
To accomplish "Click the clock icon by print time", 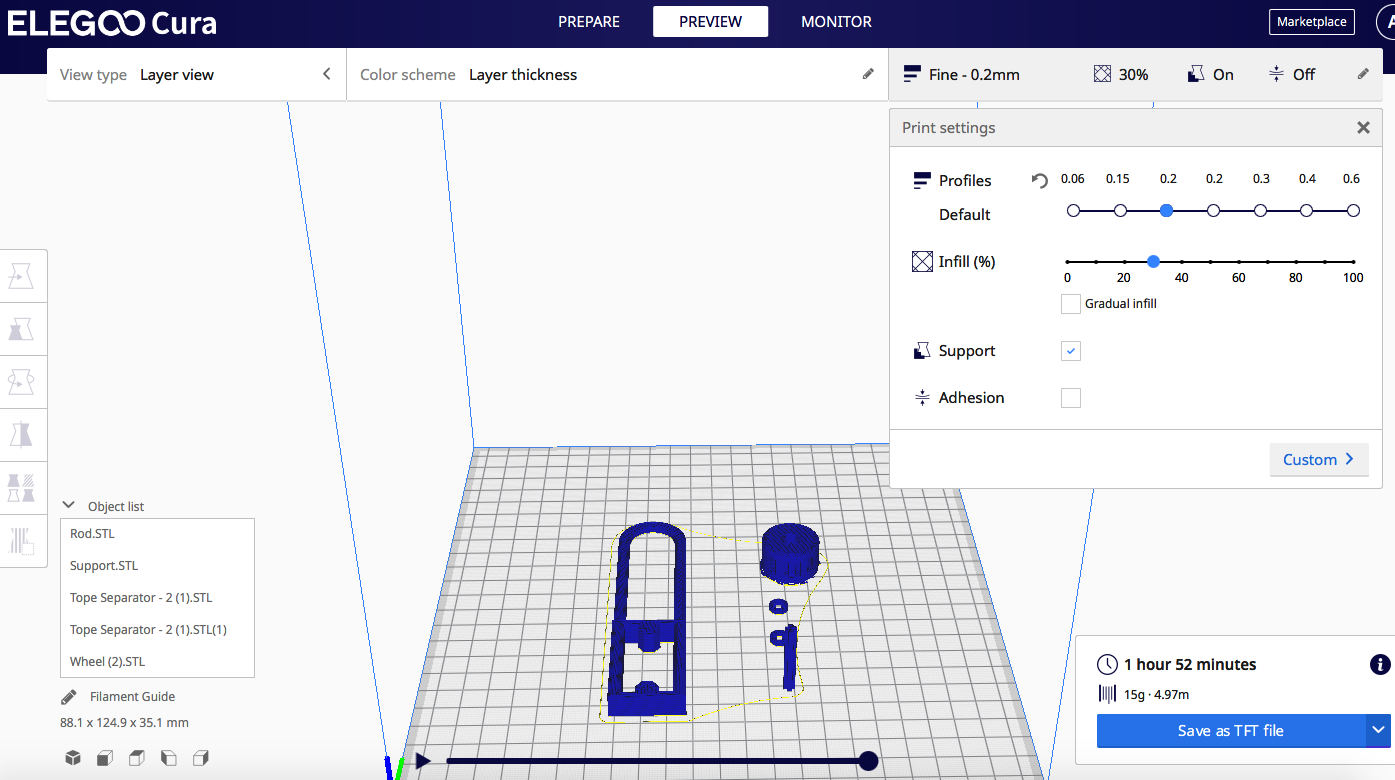I will point(1107,665).
